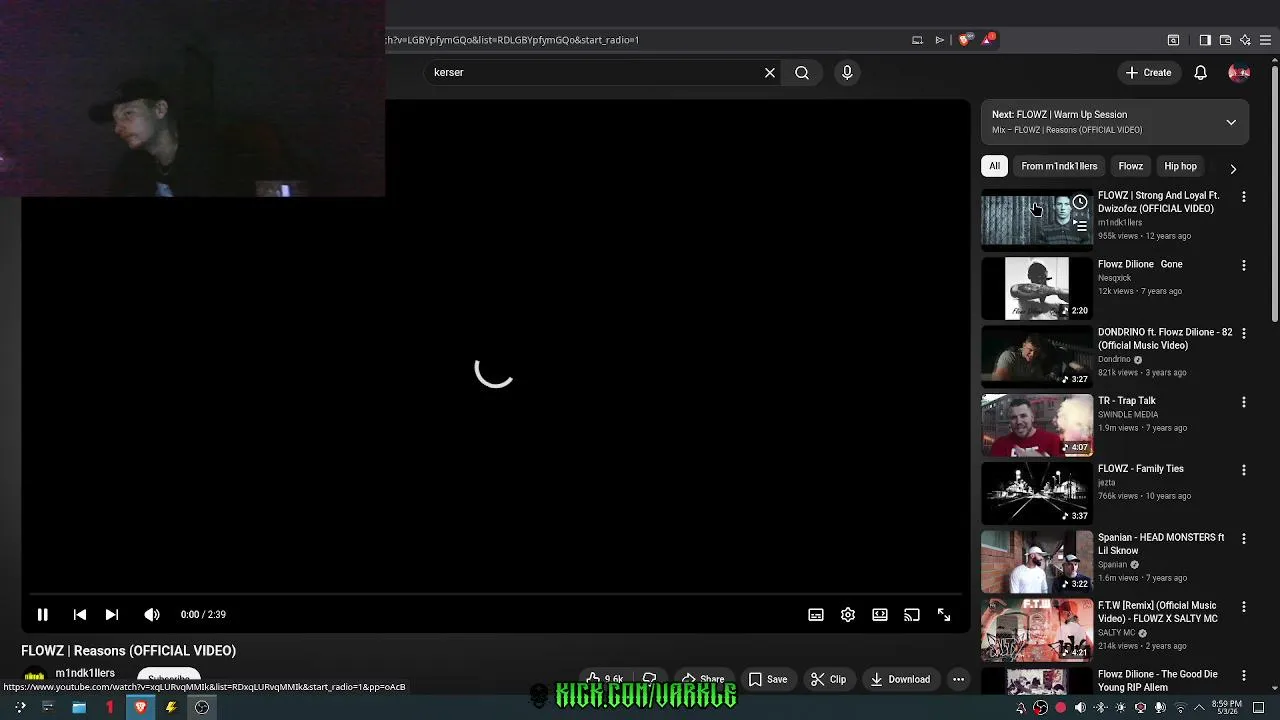Save the video with the Save button

(x=768, y=679)
